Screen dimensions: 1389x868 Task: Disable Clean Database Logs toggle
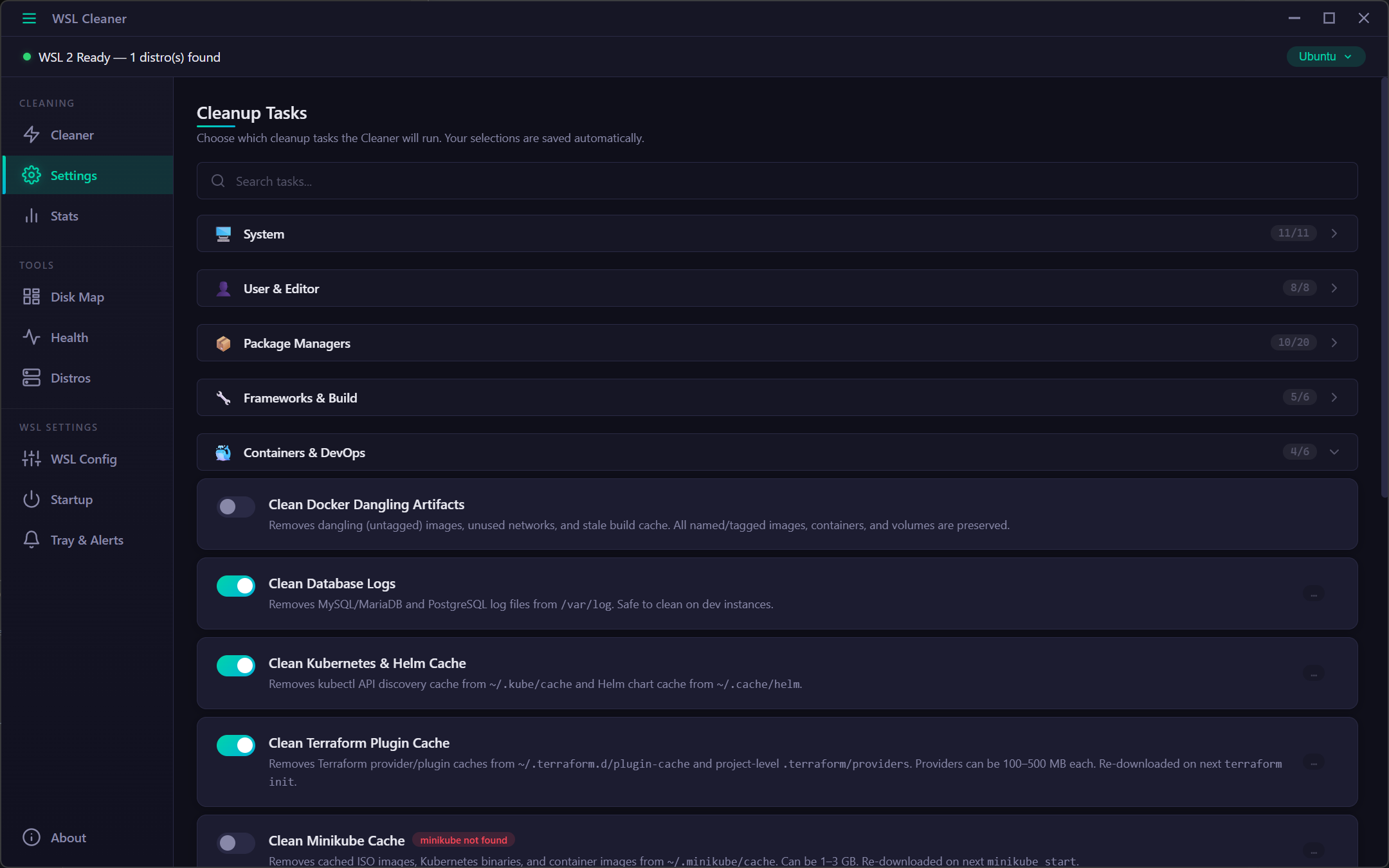point(235,586)
